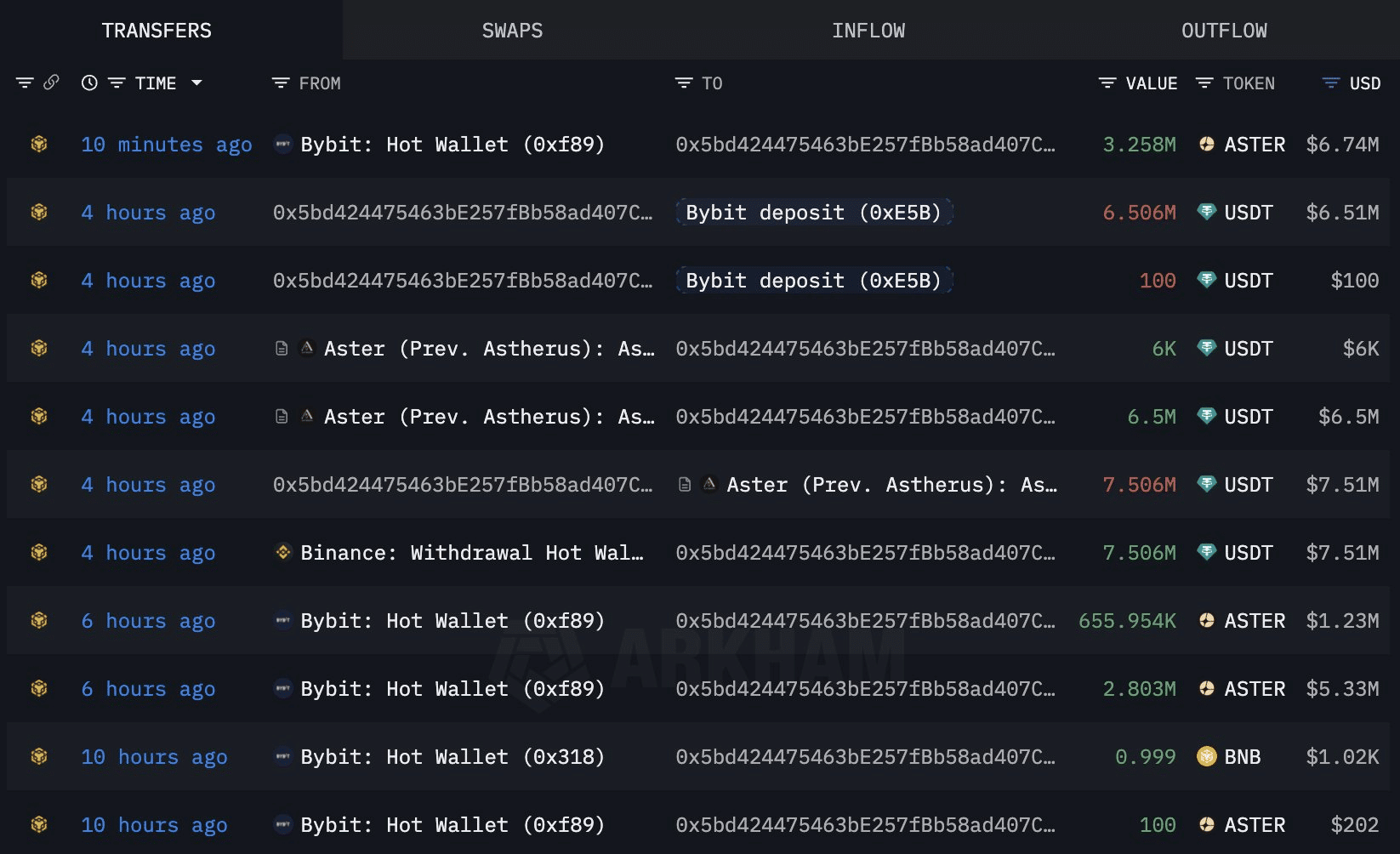The height and width of the screenshot is (854, 1400).
Task: Click Bybit logo icon in the 0x318 row
Action: 283,756
